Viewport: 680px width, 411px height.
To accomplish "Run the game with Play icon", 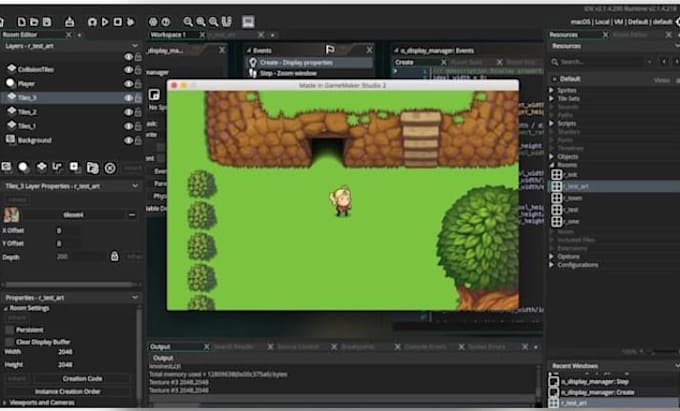I will click(x=105, y=22).
